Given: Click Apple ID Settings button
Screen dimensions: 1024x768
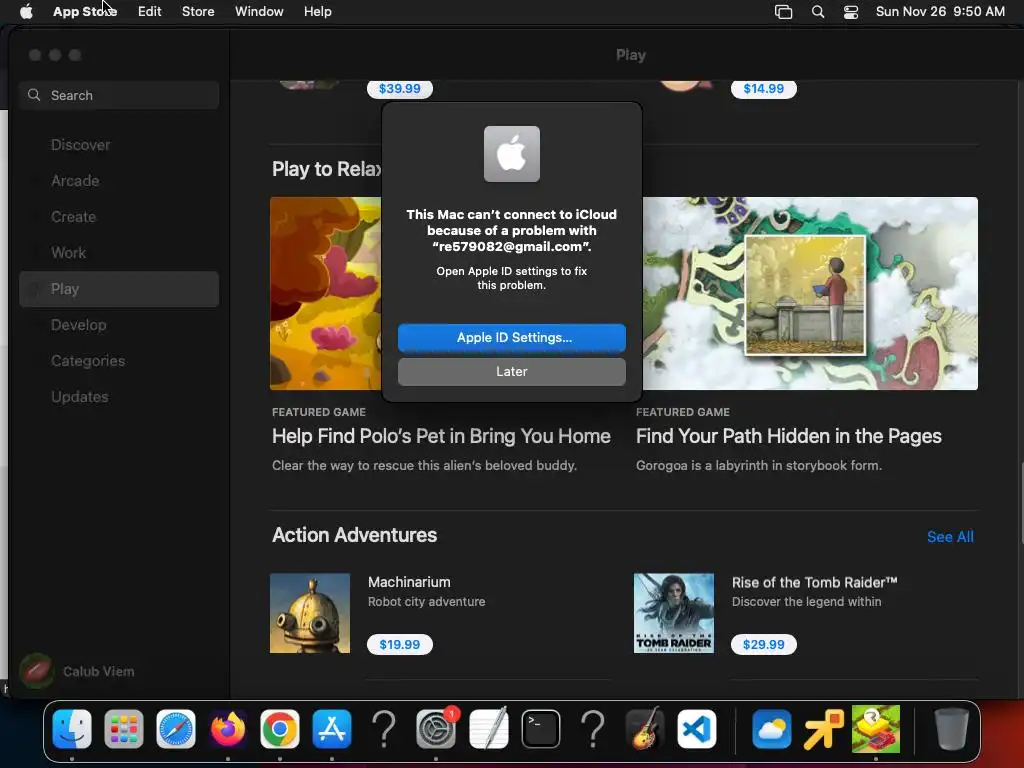Looking at the screenshot, I should [512, 338].
